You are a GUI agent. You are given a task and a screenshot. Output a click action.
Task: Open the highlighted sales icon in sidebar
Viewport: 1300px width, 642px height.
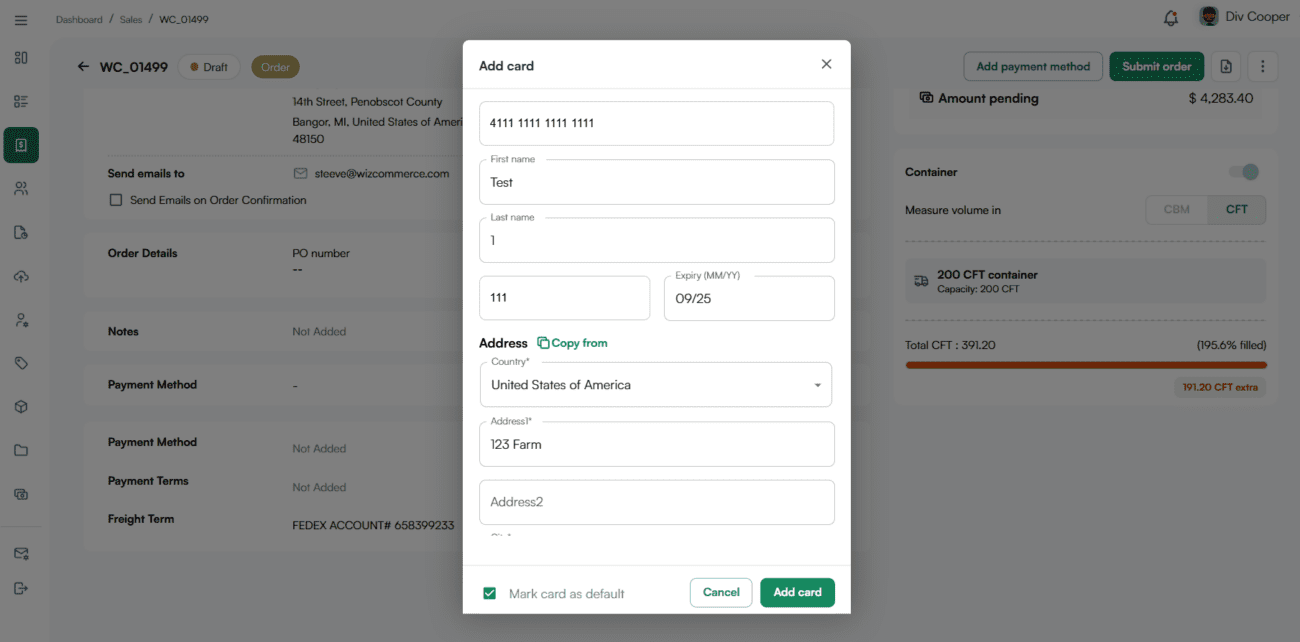tap(21, 145)
